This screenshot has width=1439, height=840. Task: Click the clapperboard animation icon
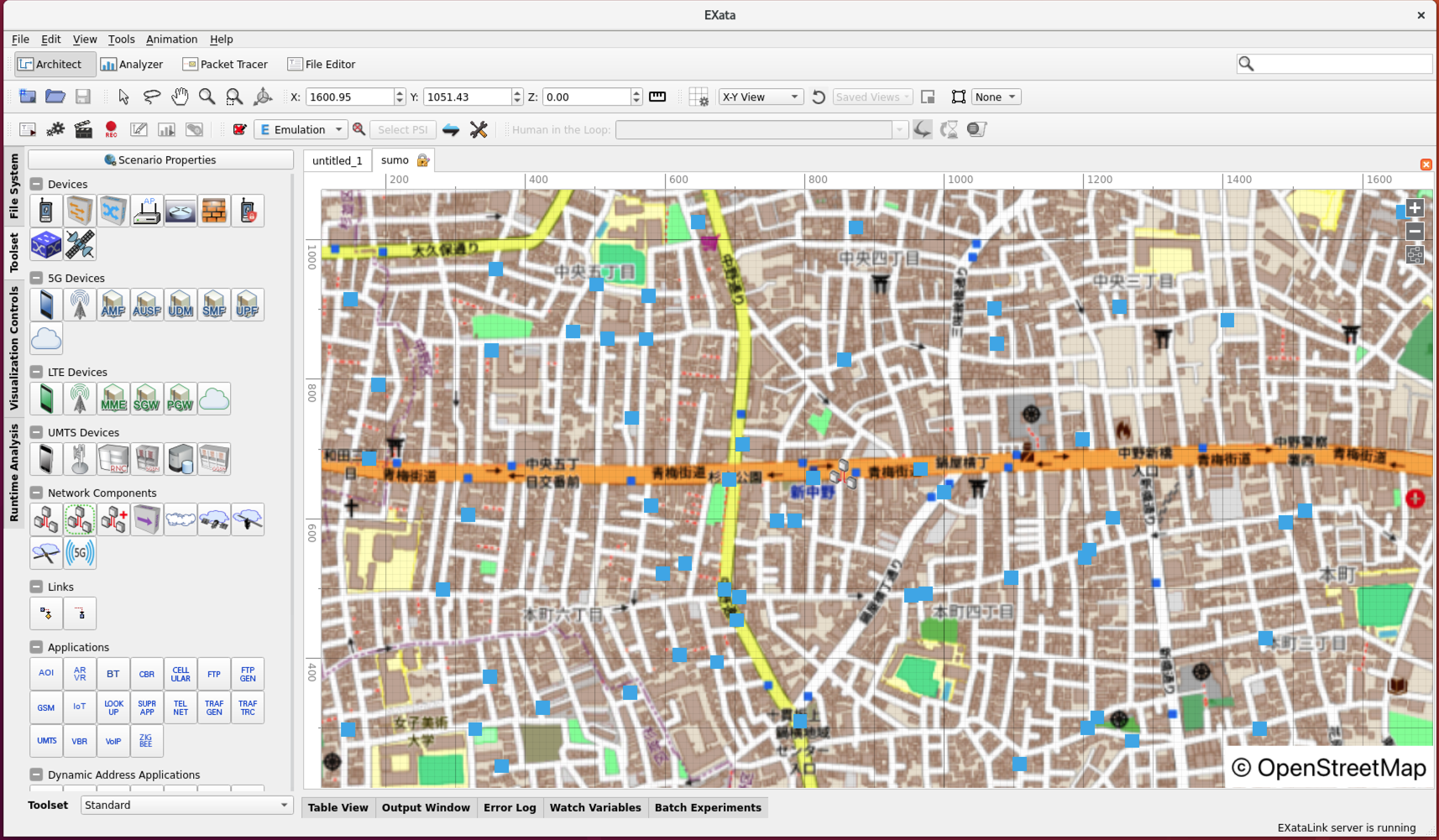click(x=83, y=129)
